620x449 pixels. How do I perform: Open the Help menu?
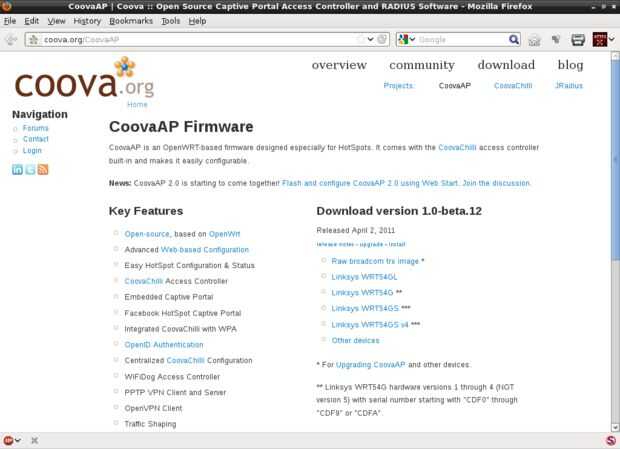pyautogui.click(x=197, y=21)
